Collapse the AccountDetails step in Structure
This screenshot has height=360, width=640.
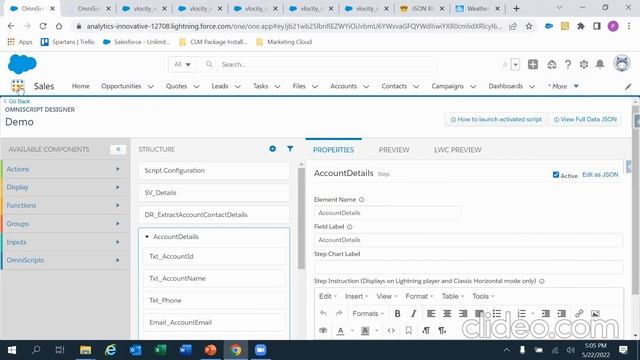point(147,237)
